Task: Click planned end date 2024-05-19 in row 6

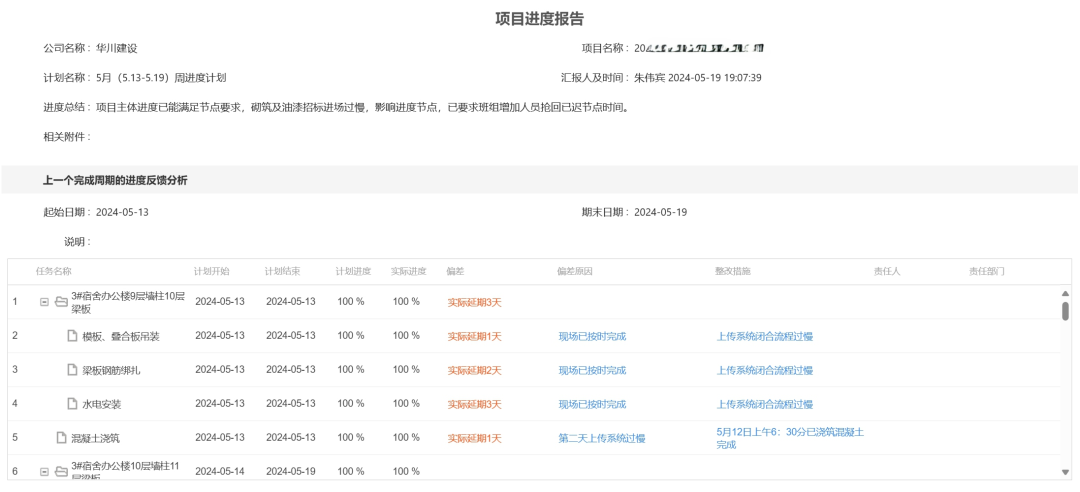Action: tap(291, 471)
